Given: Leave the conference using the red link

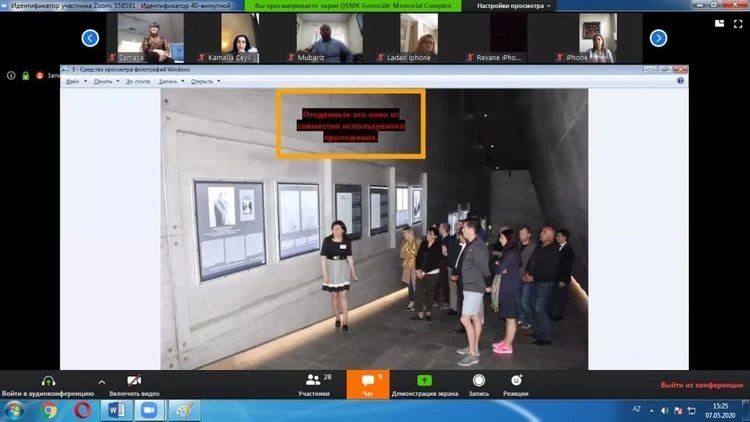Looking at the screenshot, I should tap(700, 385).
